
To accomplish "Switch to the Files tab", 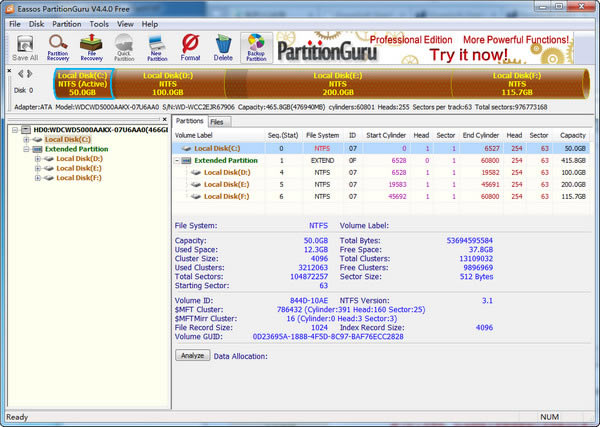I will tap(219, 122).
